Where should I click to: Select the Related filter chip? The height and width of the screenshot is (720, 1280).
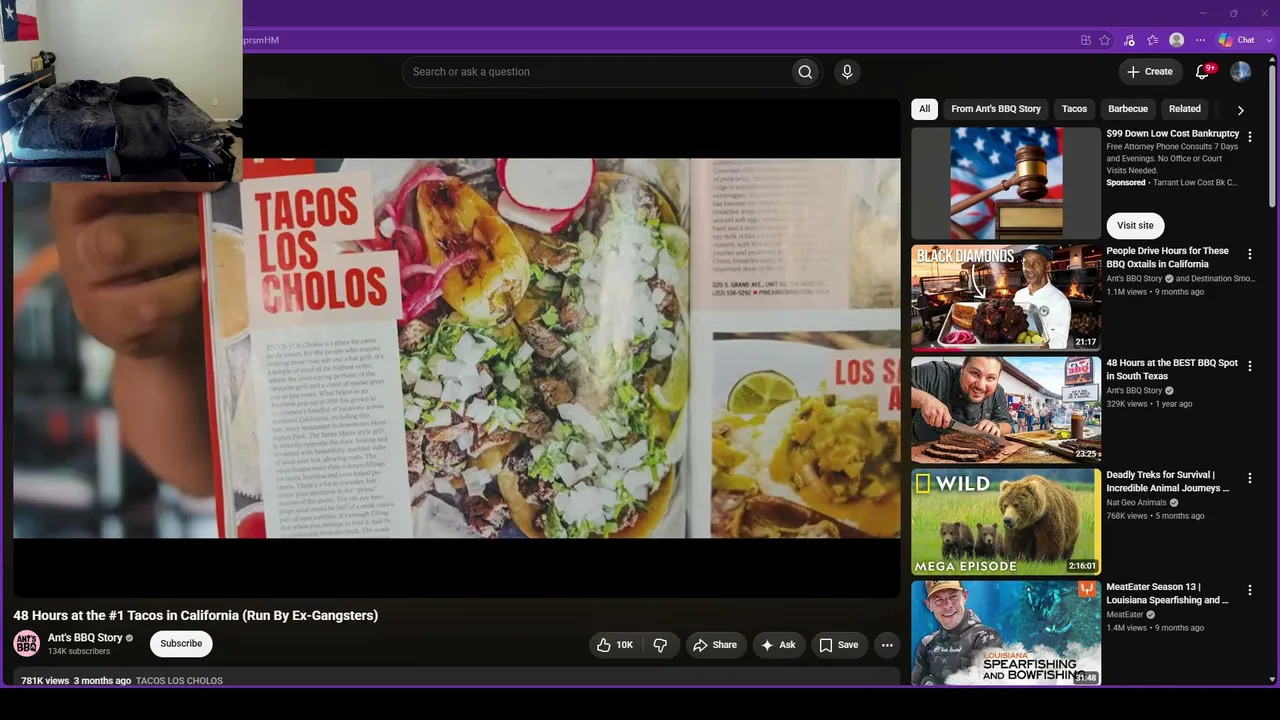tap(1185, 109)
